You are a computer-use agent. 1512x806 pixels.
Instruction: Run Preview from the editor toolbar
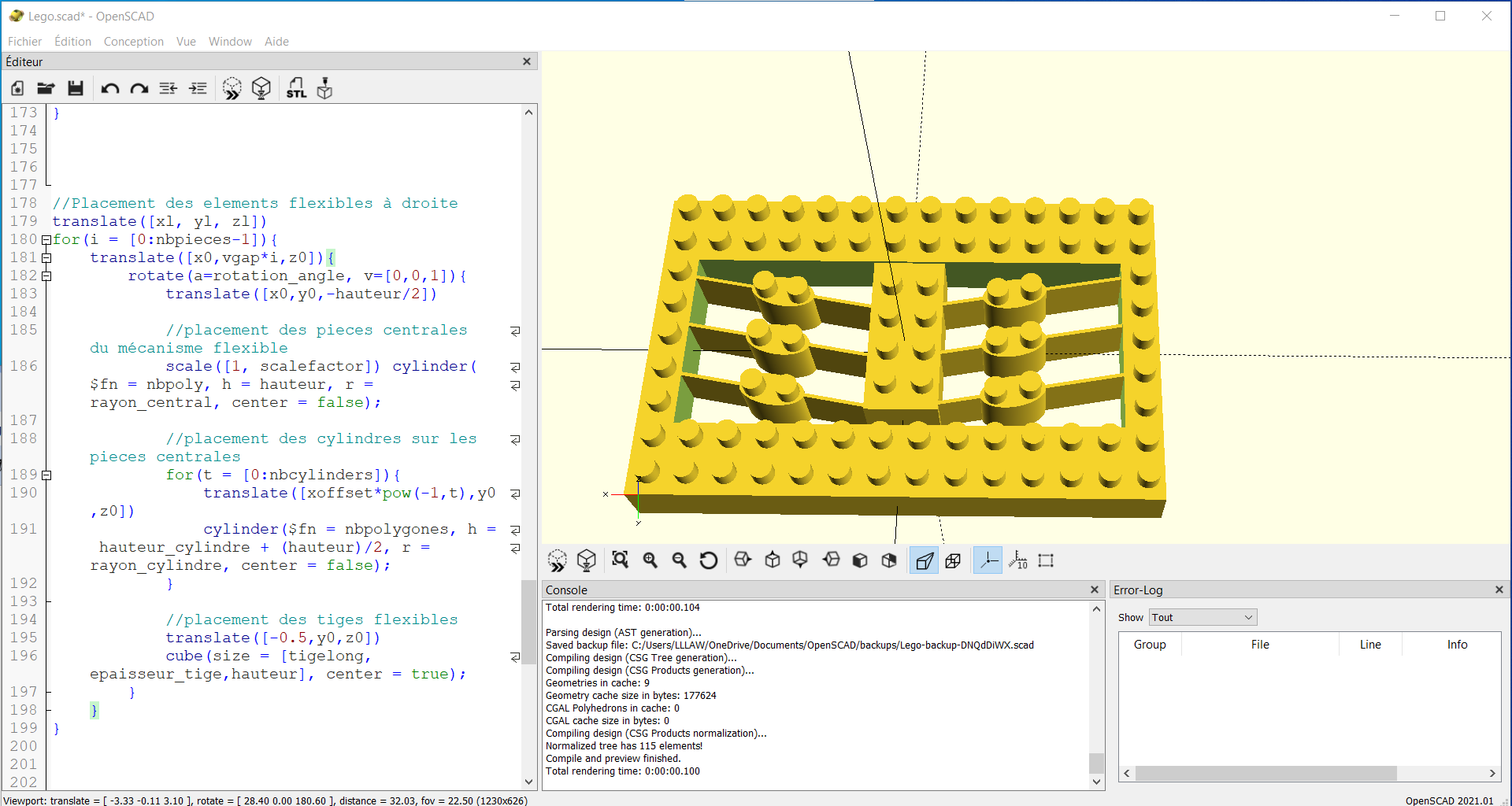[x=232, y=88]
